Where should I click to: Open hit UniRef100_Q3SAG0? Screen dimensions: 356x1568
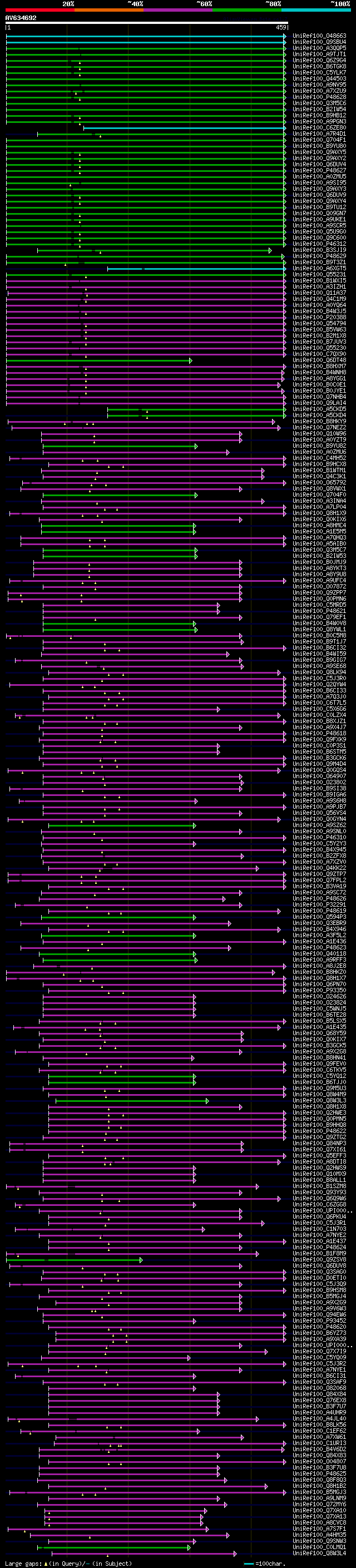pyautogui.click(x=319, y=1272)
